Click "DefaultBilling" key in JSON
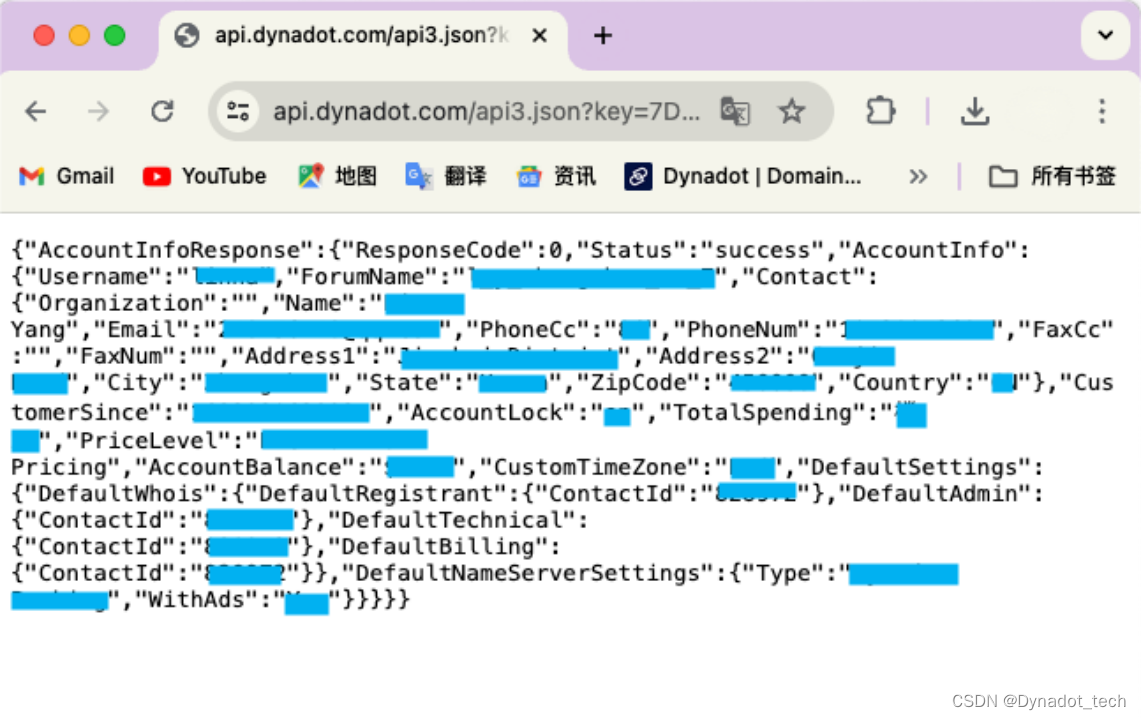Image resolution: width=1141 pixels, height=720 pixels. click(438, 547)
